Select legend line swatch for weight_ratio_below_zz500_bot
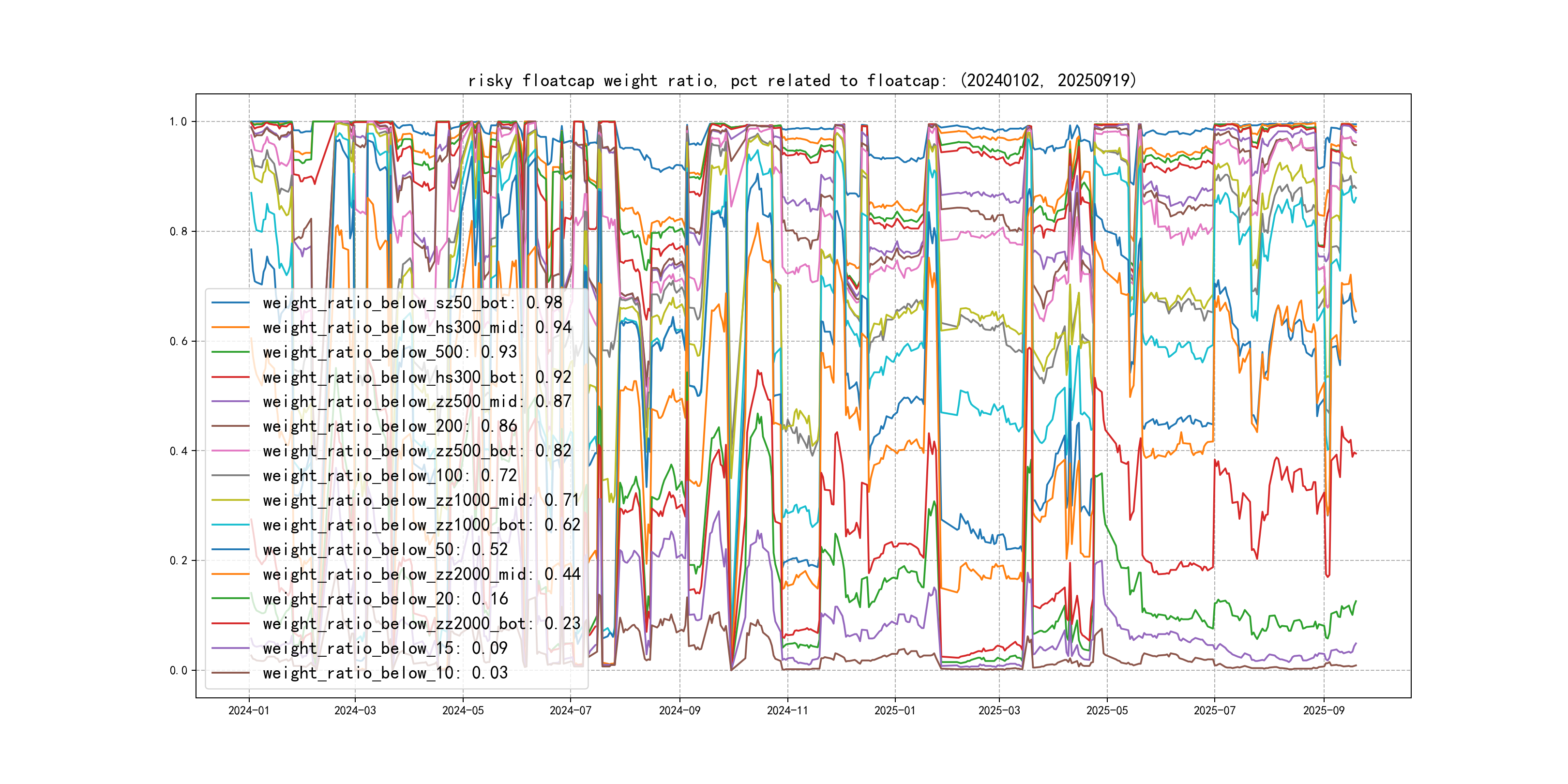 [x=231, y=451]
